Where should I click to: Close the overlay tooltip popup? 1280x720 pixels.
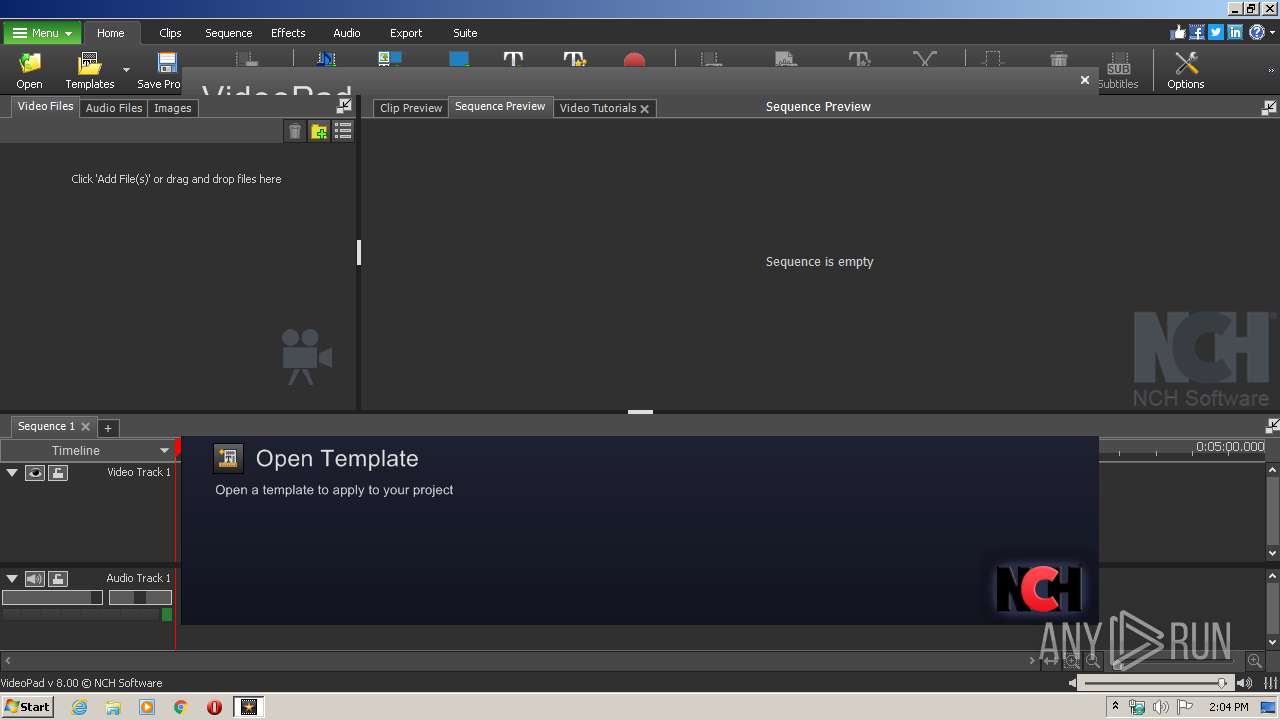click(1085, 80)
